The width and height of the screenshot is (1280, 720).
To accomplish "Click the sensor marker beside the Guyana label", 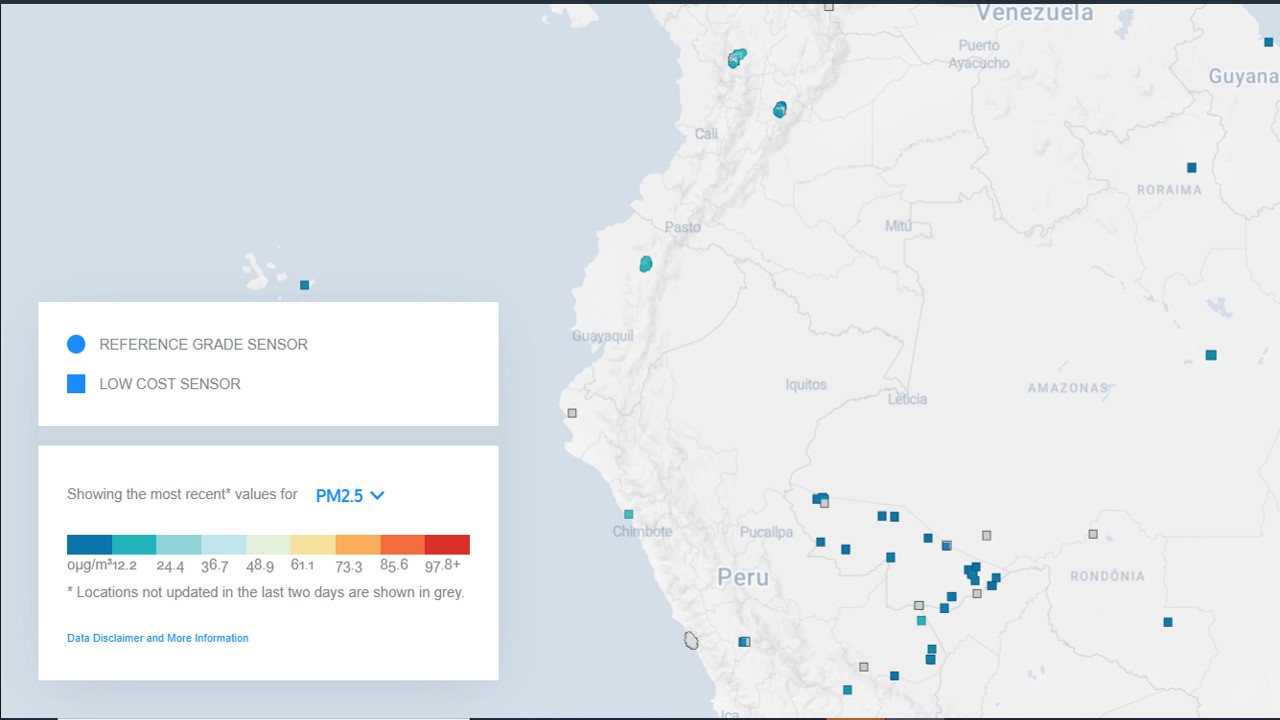I will tap(1269, 42).
